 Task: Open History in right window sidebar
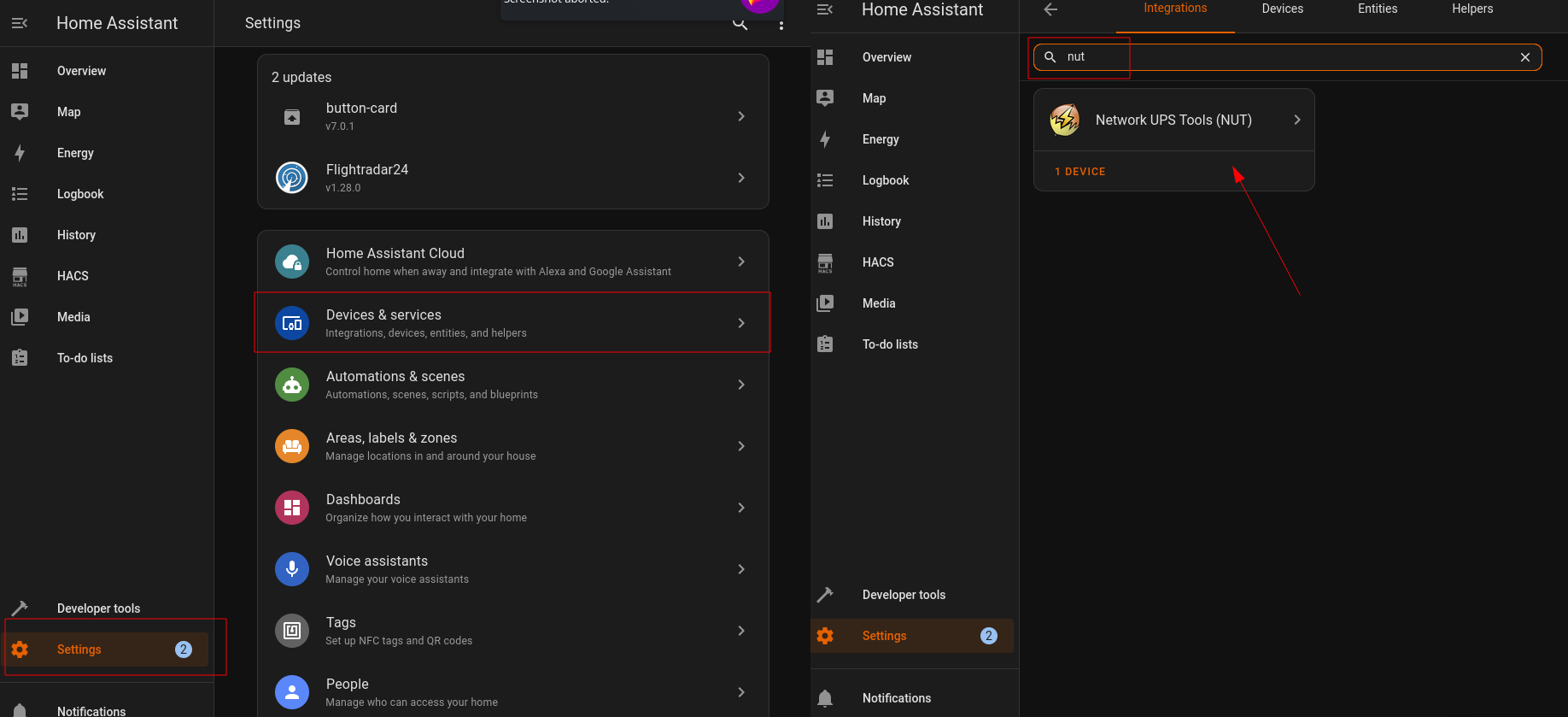[x=912, y=221]
